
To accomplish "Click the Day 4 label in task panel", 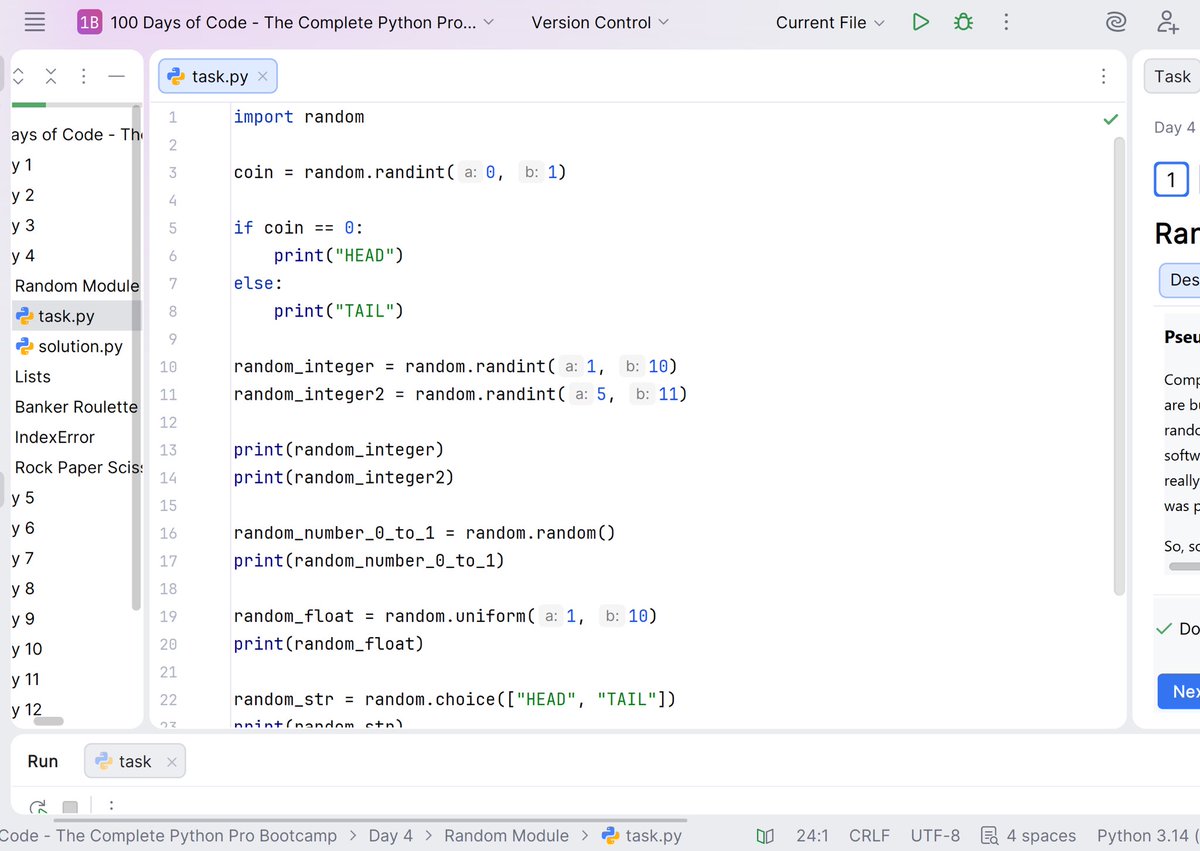I will pos(1174,127).
